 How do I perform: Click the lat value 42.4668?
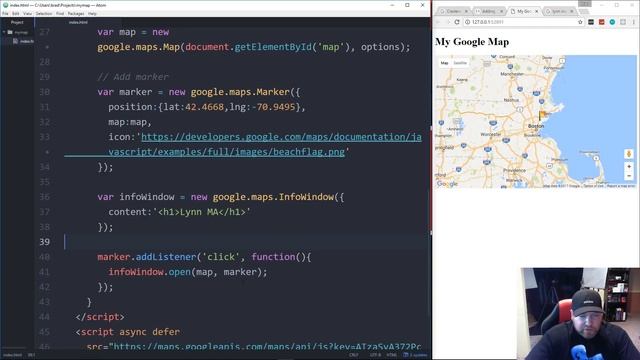coord(204,107)
